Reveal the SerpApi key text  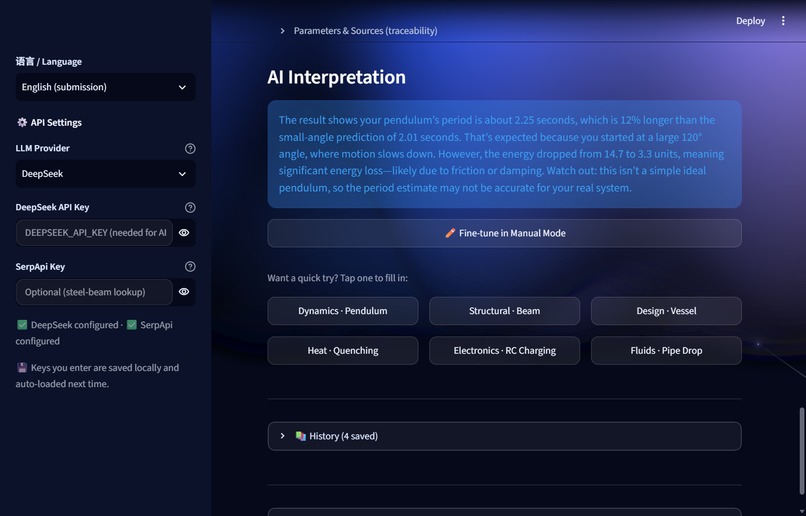click(184, 292)
